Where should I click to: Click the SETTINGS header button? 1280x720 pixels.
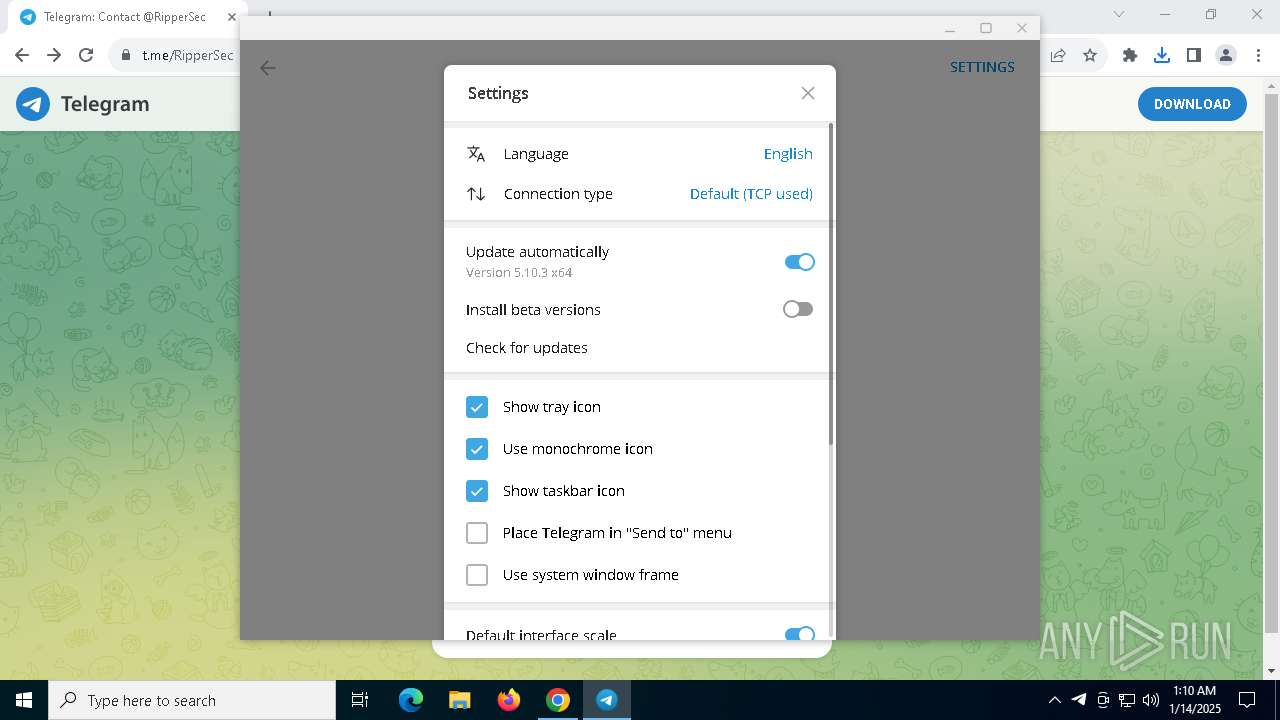(x=982, y=67)
